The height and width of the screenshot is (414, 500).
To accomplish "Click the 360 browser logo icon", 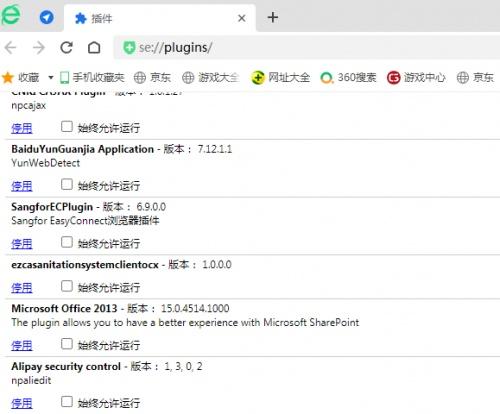I will [11, 15].
